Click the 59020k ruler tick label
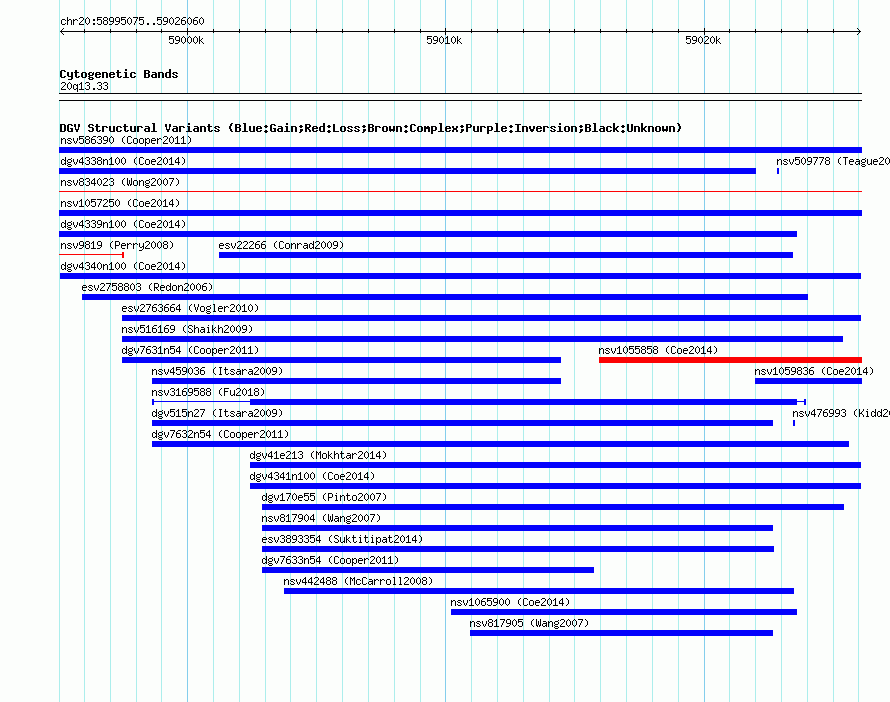The image size is (890, 702). (x=703, y=40)
